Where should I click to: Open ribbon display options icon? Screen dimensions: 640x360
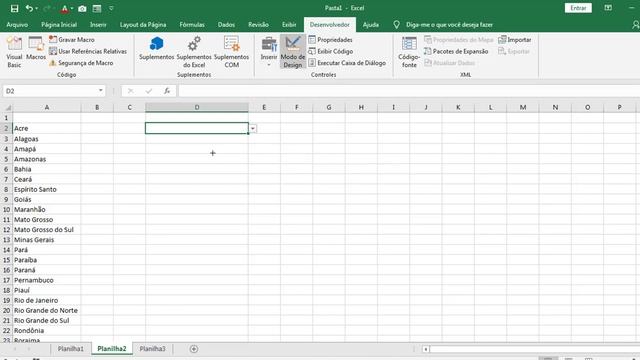(x=608, y=8)
